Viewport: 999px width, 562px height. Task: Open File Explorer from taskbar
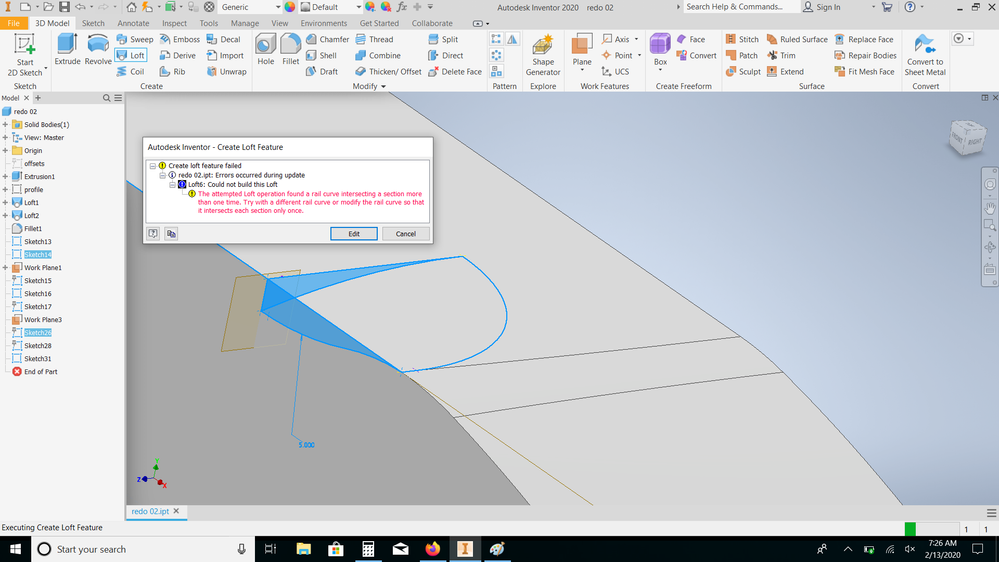point(303,549)
